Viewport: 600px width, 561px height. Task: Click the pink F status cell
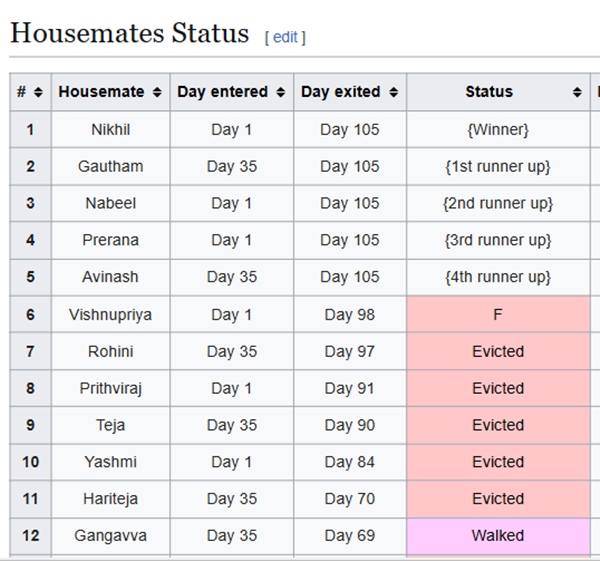(x=497, y=315)
